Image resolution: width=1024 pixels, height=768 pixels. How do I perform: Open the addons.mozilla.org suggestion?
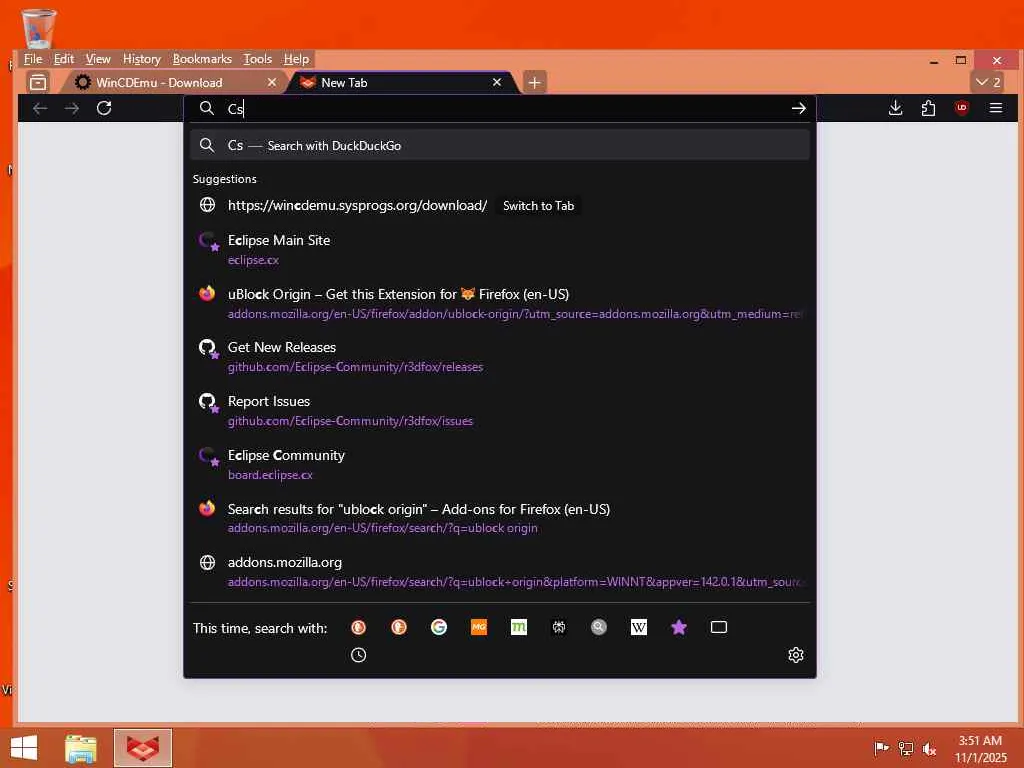pyautogui.click(x=500, y=571)
